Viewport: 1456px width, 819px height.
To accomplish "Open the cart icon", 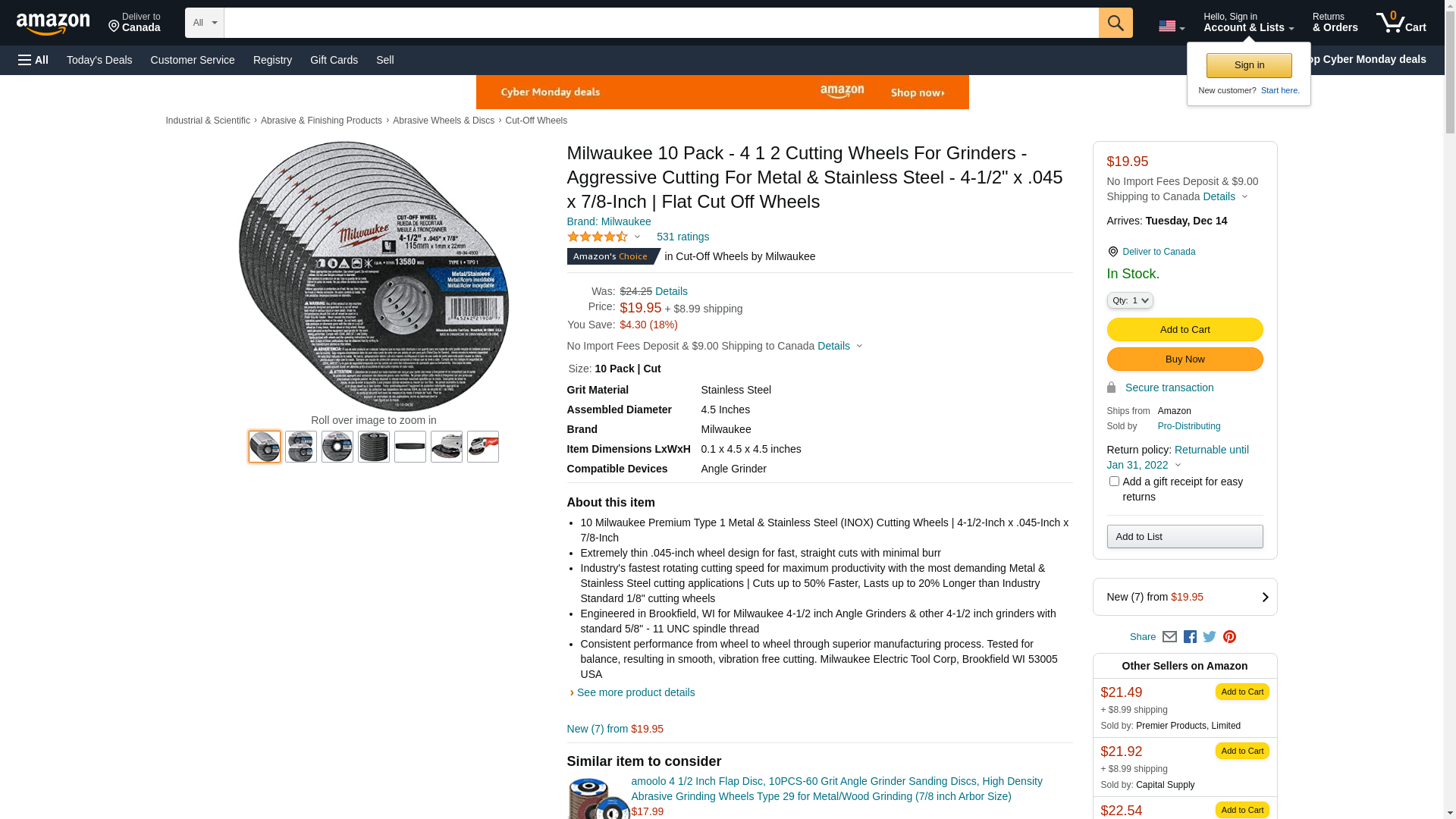I will (1401, 23).
